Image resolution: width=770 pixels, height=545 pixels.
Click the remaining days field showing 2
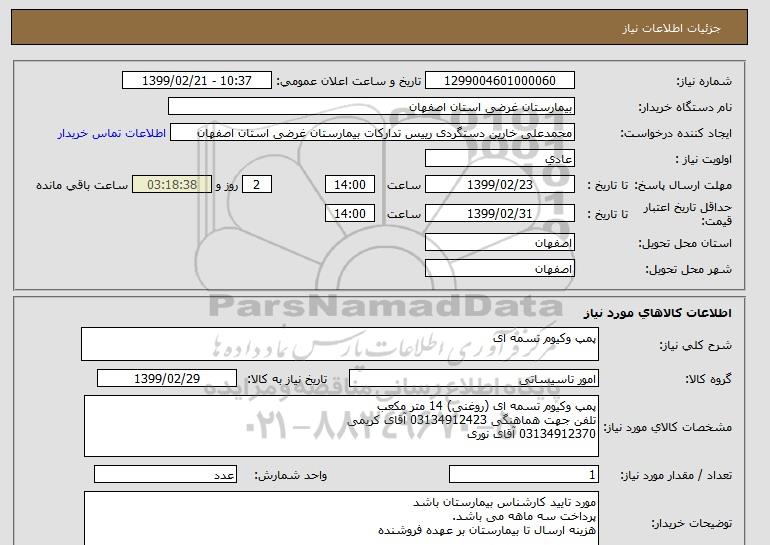pyautogui.click(x=257, y=185)
